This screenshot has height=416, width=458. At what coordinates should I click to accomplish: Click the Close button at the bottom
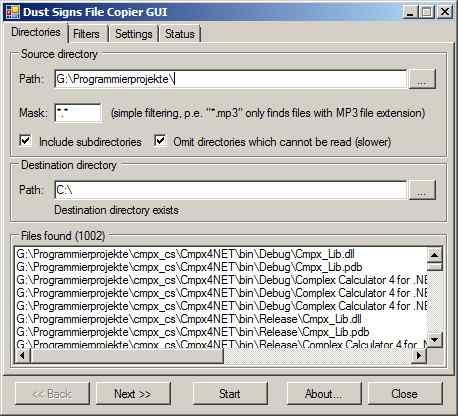pos(405,394)
